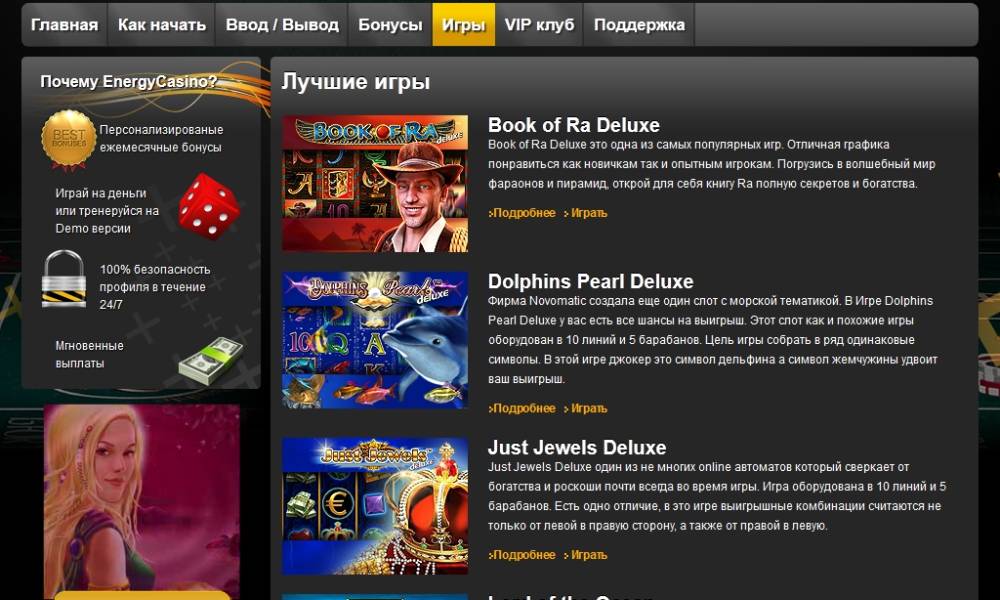Open the VIP клуб menu item
The image size is (1000, 600).
539,25
